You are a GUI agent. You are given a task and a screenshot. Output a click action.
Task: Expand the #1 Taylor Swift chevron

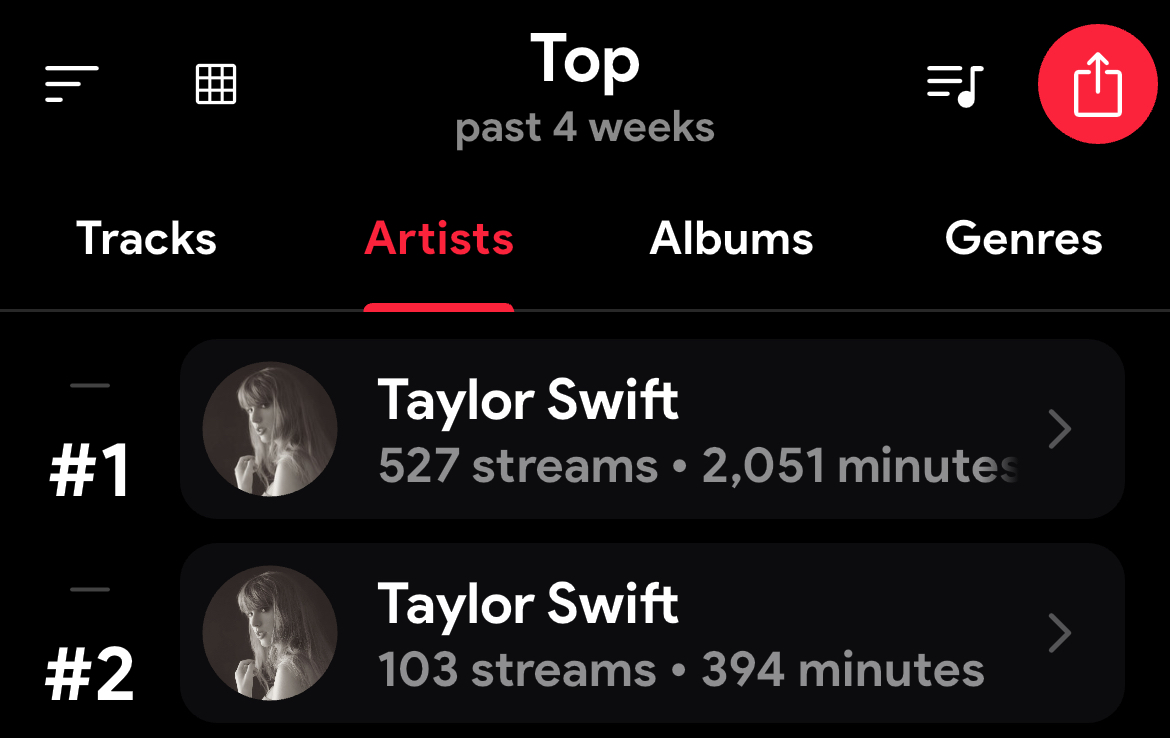1059,430
